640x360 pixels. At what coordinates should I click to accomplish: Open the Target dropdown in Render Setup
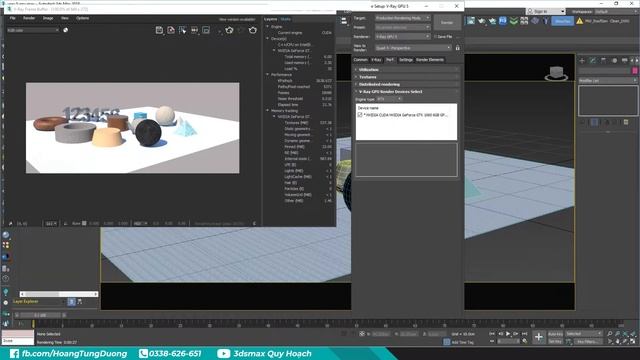click(x=402, y=18)
